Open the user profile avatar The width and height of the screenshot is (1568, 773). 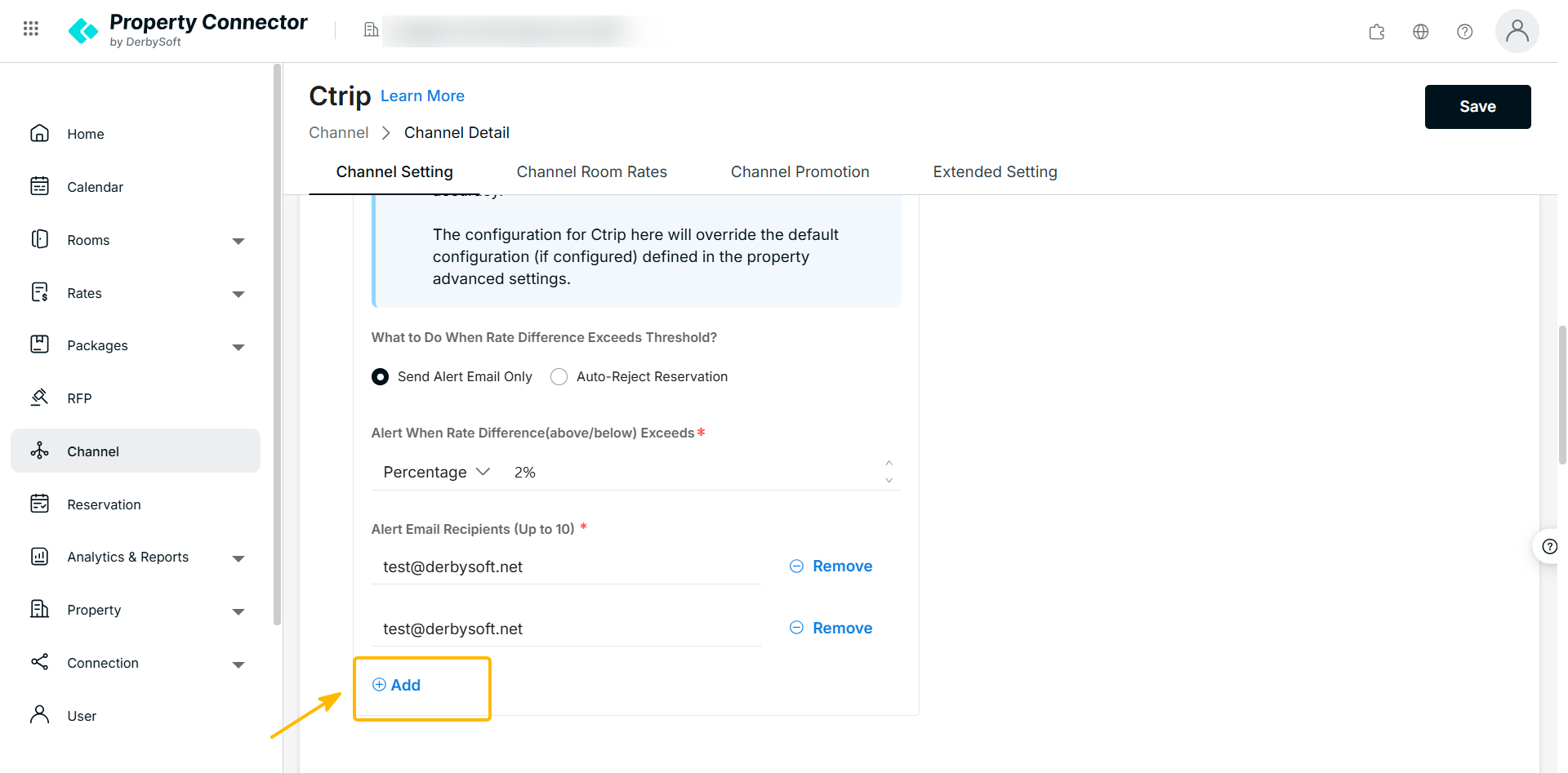[1517, 31]
